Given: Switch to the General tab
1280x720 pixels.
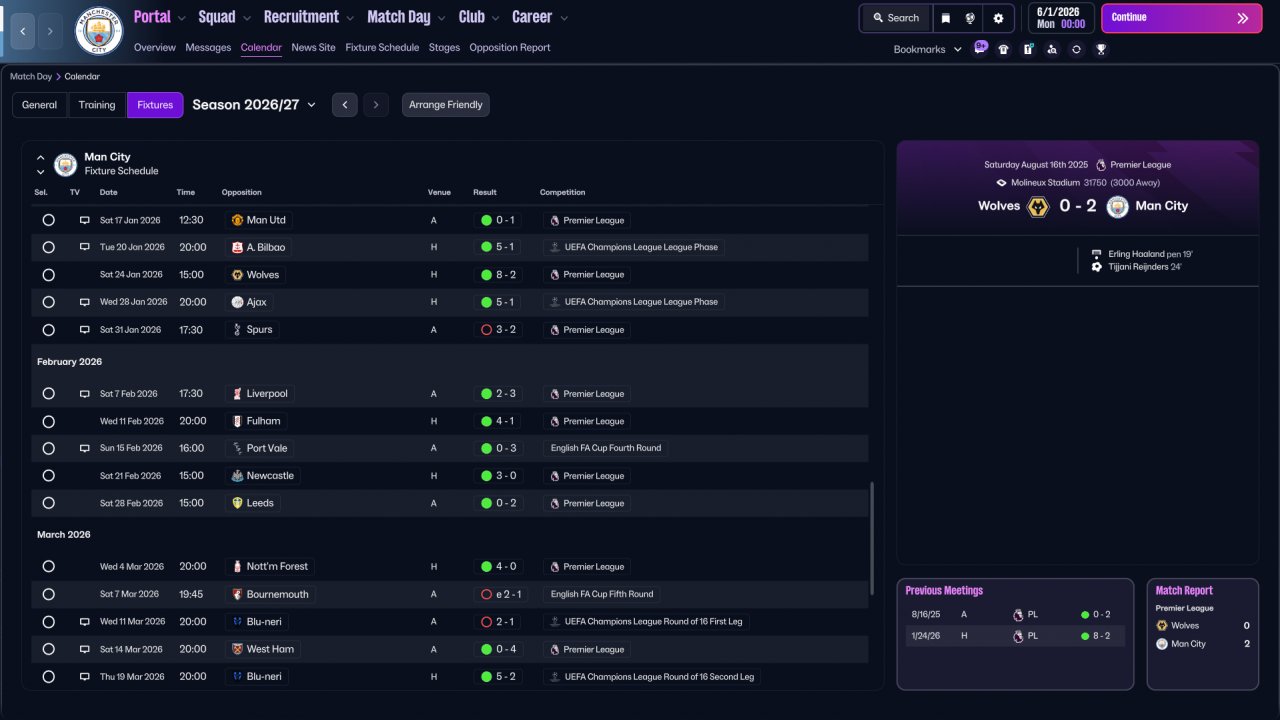Looking at the screenshot, I should (40, 105).
